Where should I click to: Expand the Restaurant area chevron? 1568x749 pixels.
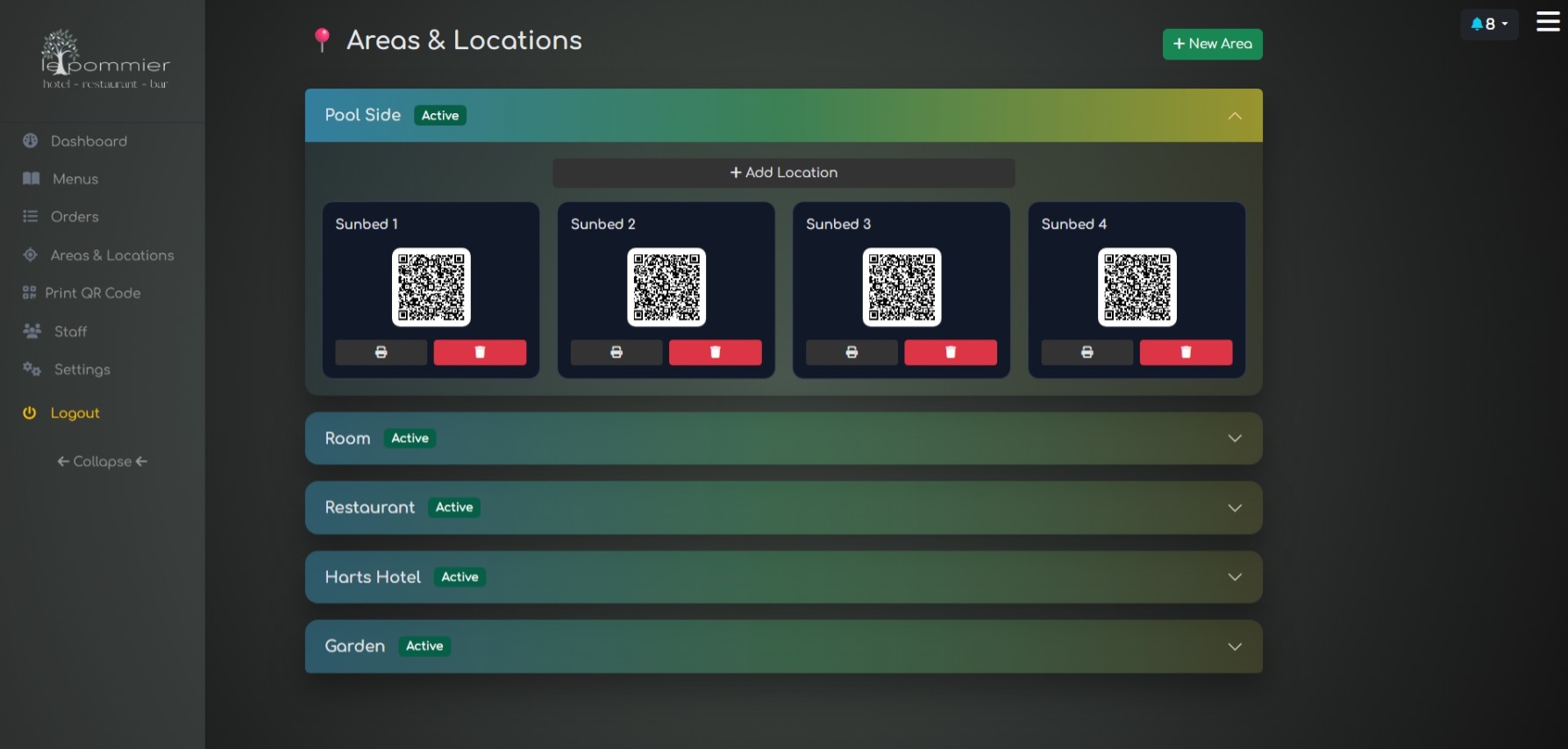[x=1235, y=508]
